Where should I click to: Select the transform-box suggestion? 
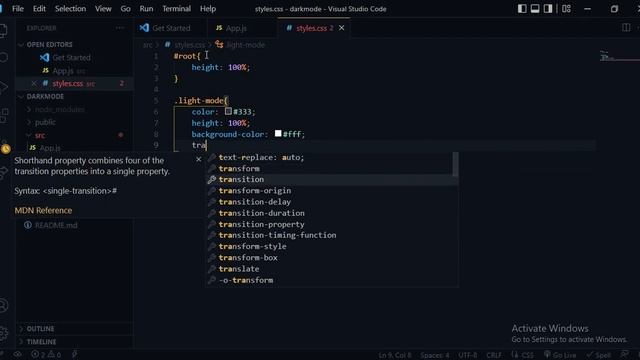pyautogui.click(x=331, y=258)
